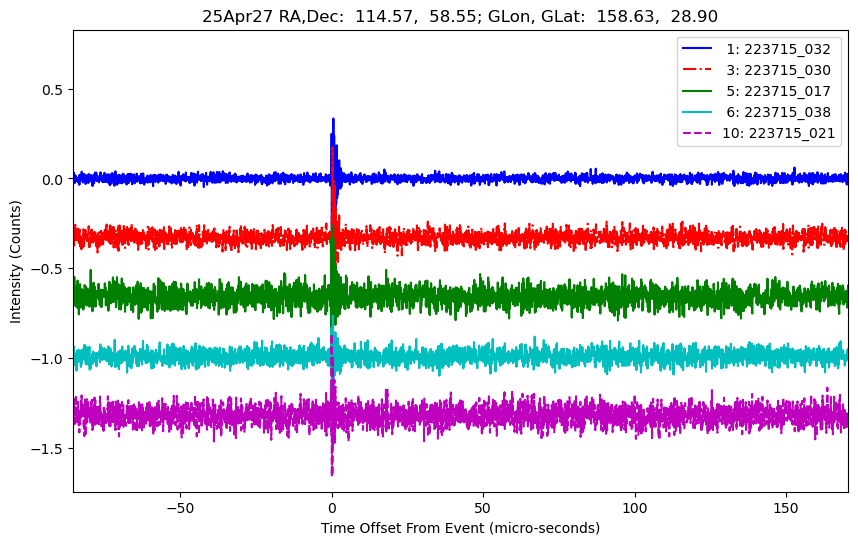Click the plot title starting with 25Apr27 RA,Dec
Screen dimensions: 858x545
click(x=460, y=16)
